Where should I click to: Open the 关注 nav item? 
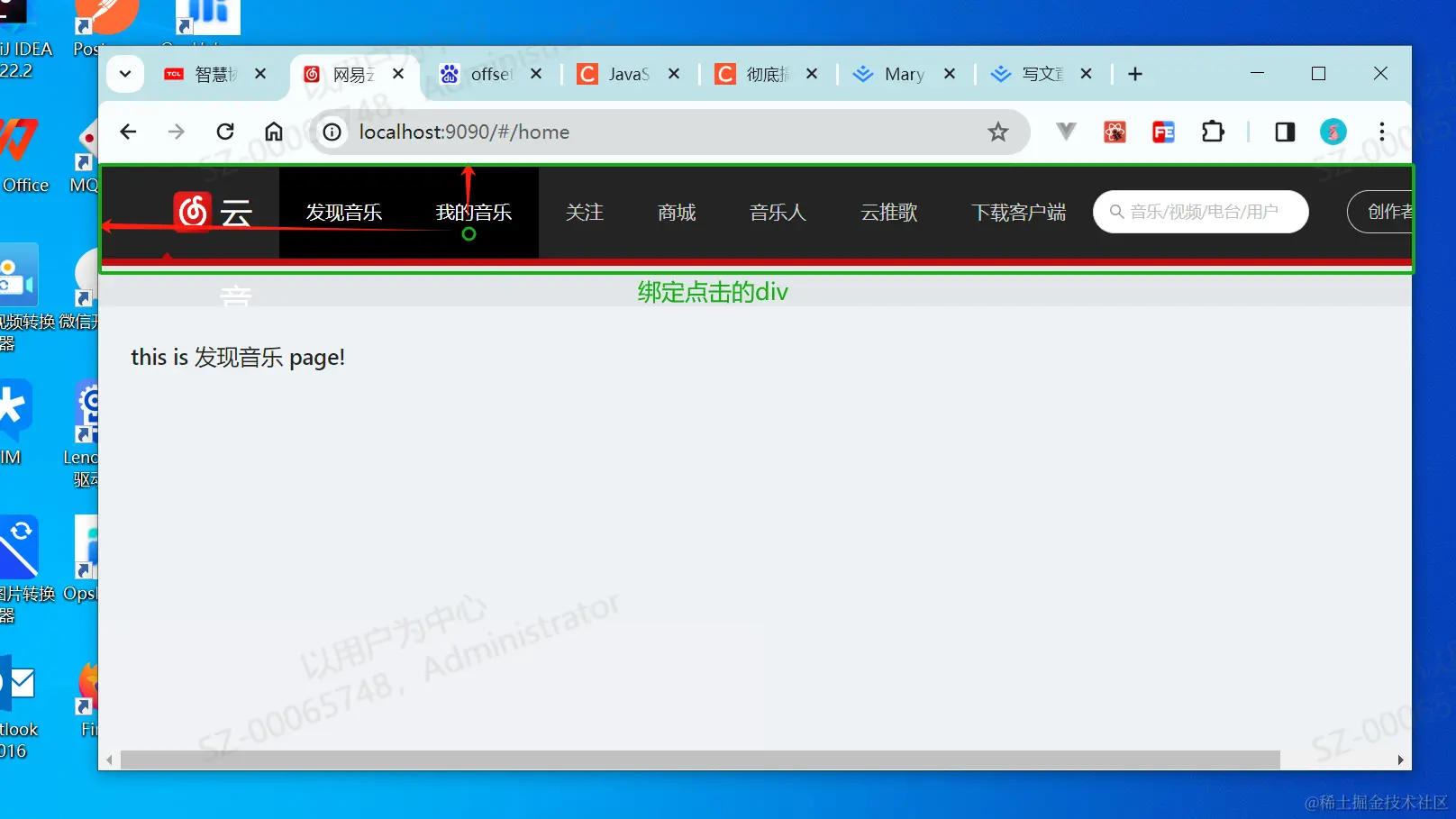point(585,213)
